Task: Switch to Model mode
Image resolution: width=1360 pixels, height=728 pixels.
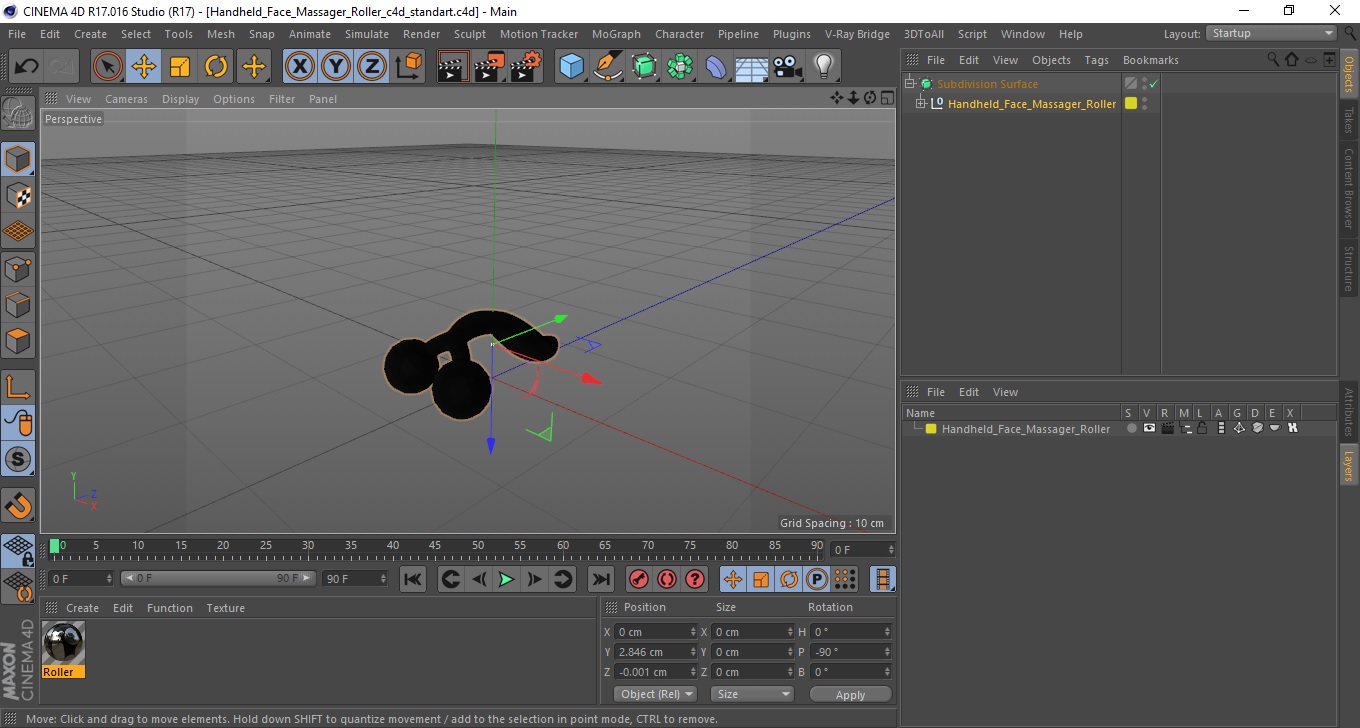Action: (19, 159)
